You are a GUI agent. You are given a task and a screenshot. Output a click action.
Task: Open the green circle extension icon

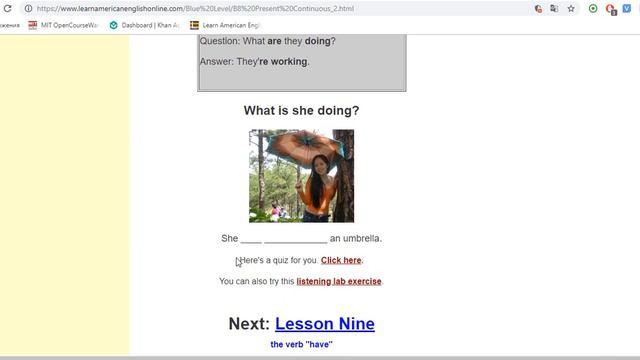593,8
